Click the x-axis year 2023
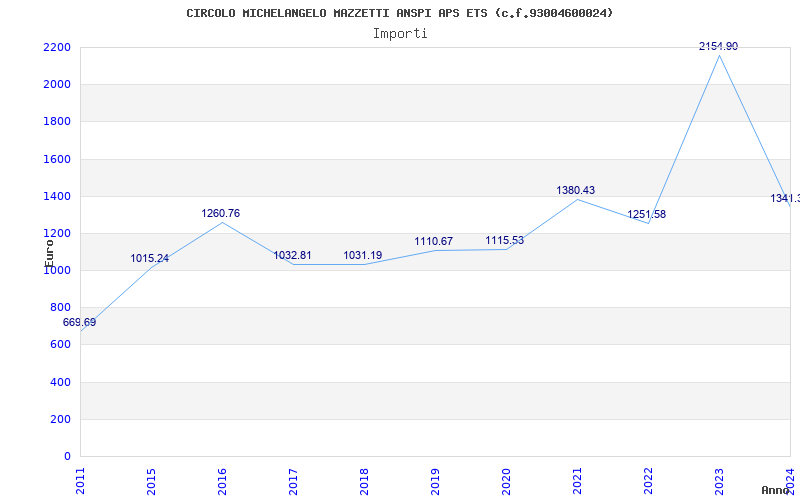800x500 pixels. coord(719,481)
